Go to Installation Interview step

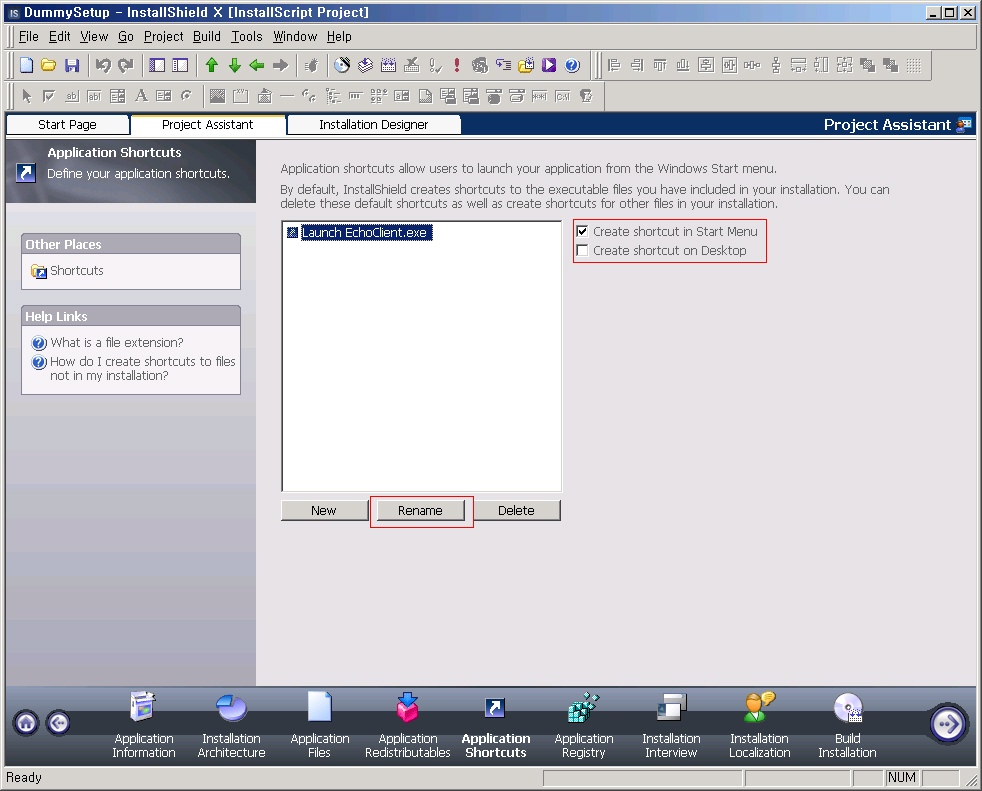671,725
